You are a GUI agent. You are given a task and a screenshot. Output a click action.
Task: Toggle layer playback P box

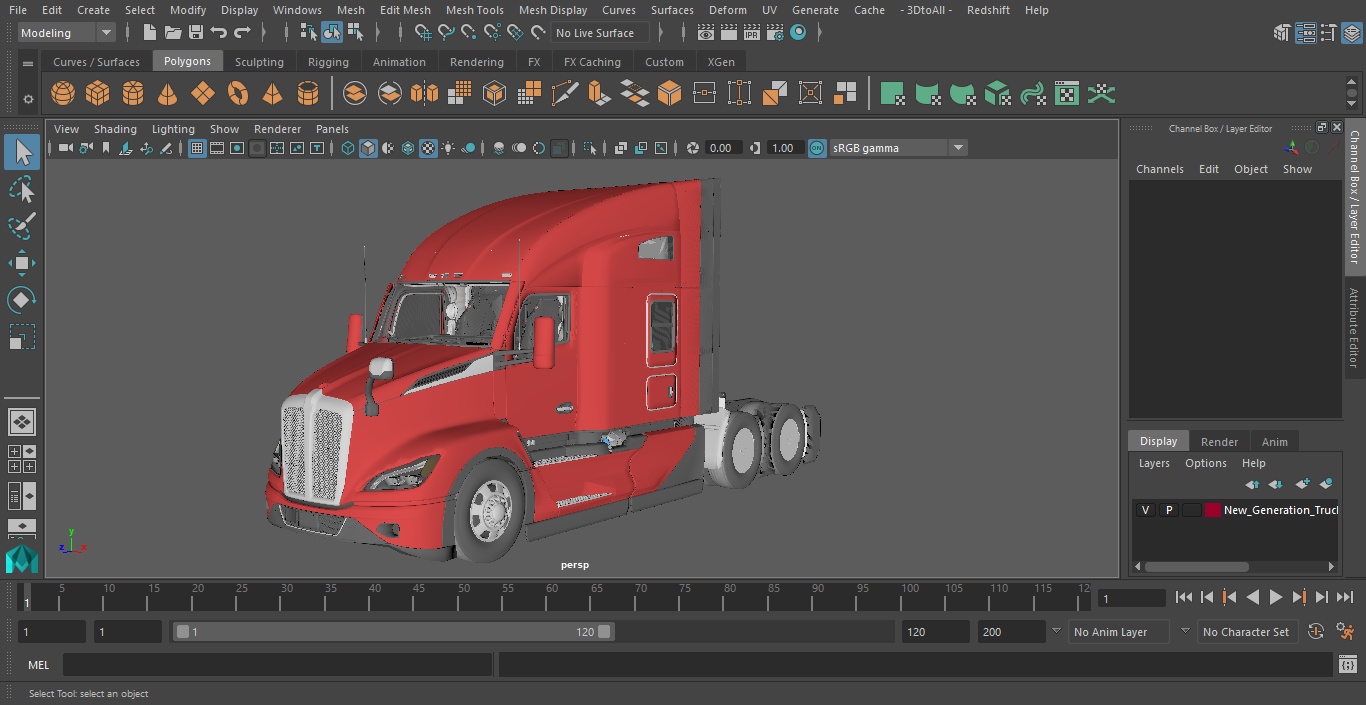coord(1168,510)
